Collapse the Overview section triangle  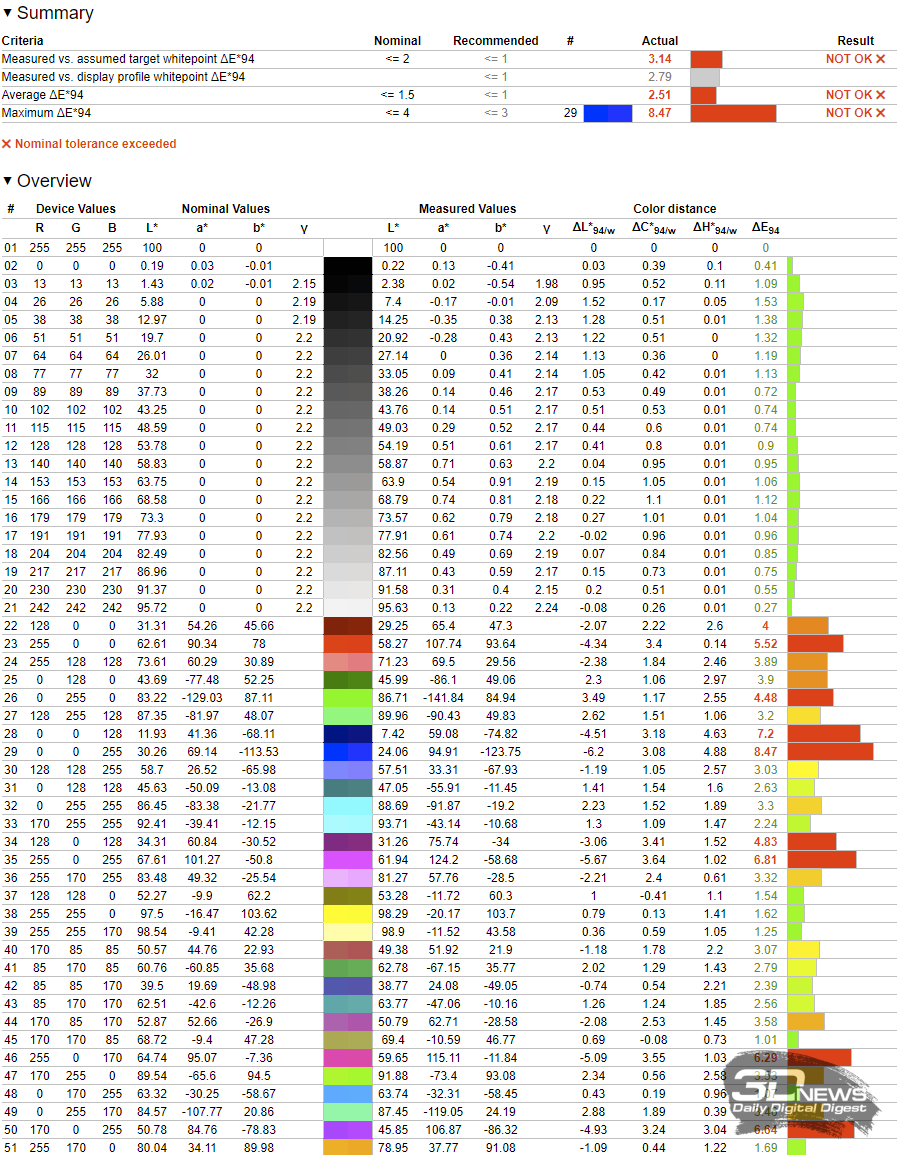[x=8, y=181]
